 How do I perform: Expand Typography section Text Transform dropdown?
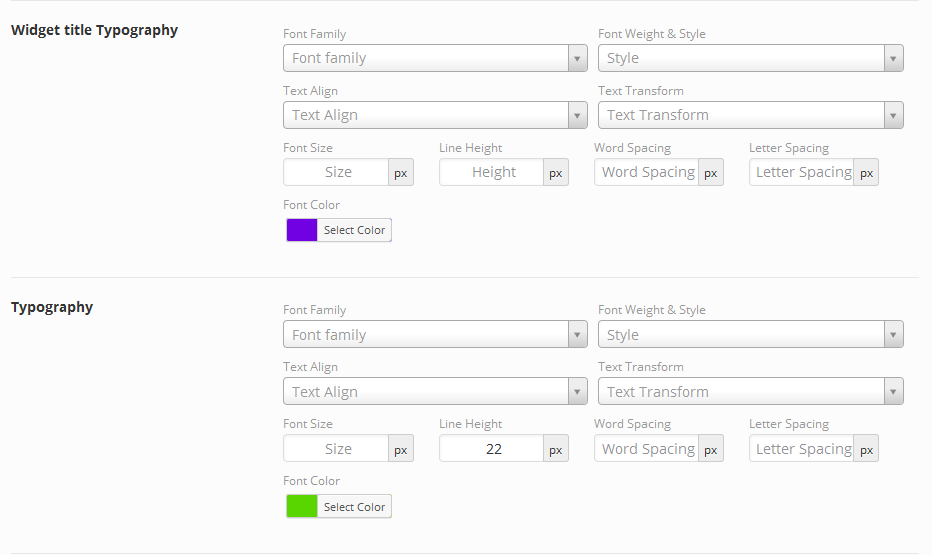point(751,392)
